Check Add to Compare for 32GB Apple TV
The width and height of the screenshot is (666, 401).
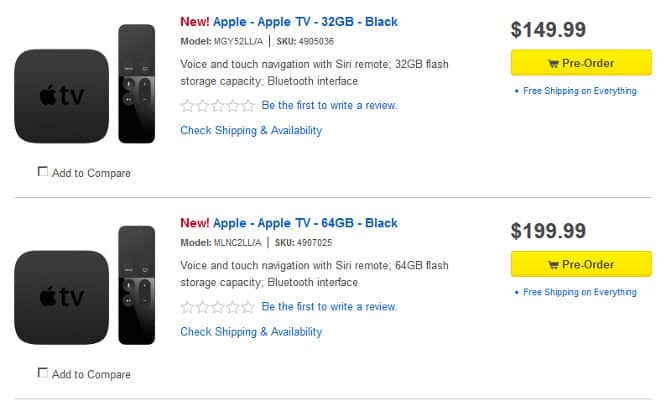(42, 172)
